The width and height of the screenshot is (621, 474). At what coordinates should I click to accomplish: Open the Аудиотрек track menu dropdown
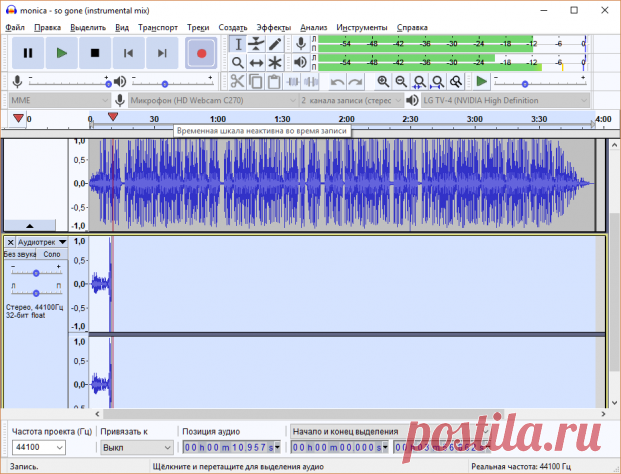(x=42, y=242)
